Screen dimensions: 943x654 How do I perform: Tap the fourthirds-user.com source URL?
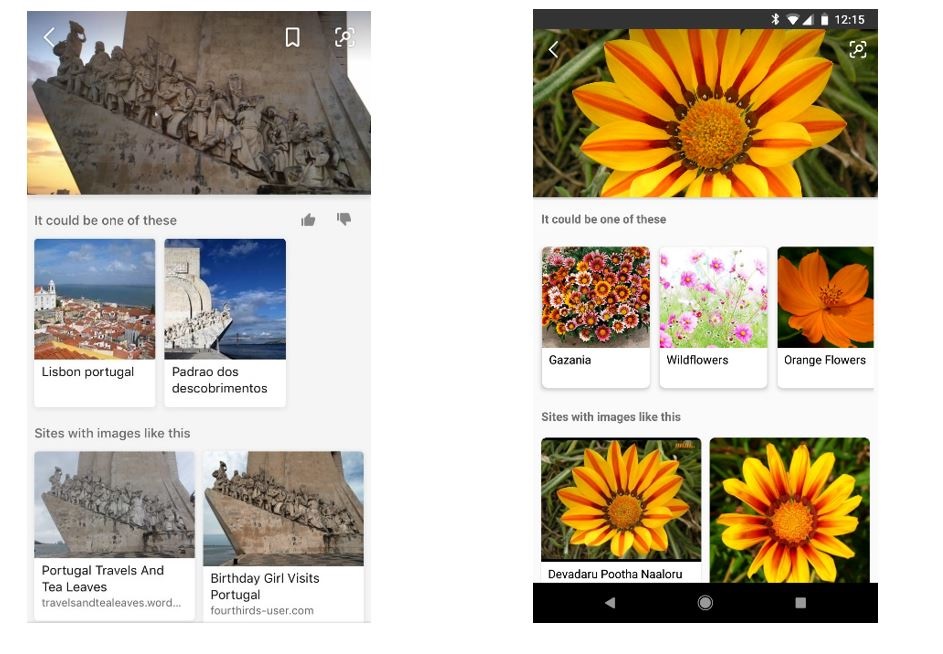[x=262, y=610]
